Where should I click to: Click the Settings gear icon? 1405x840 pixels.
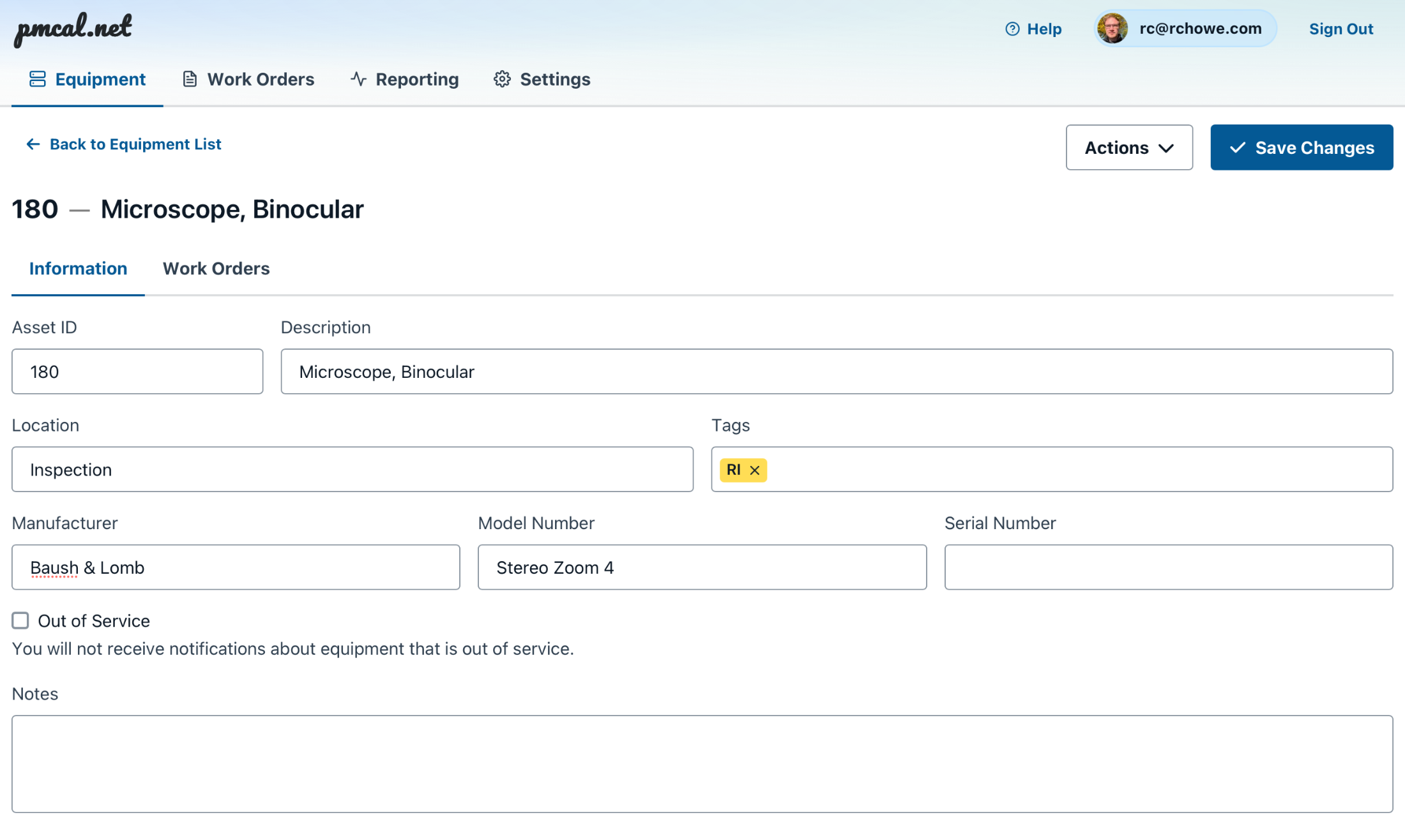tap(502, 79)
